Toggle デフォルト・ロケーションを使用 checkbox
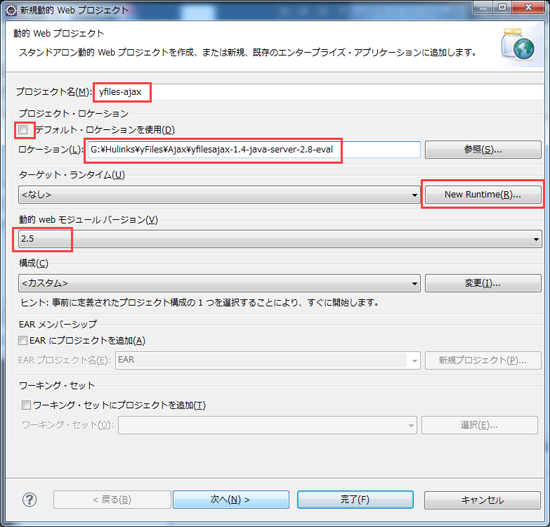The width and height of the screenshot is (550, 527). click(24, 130)
